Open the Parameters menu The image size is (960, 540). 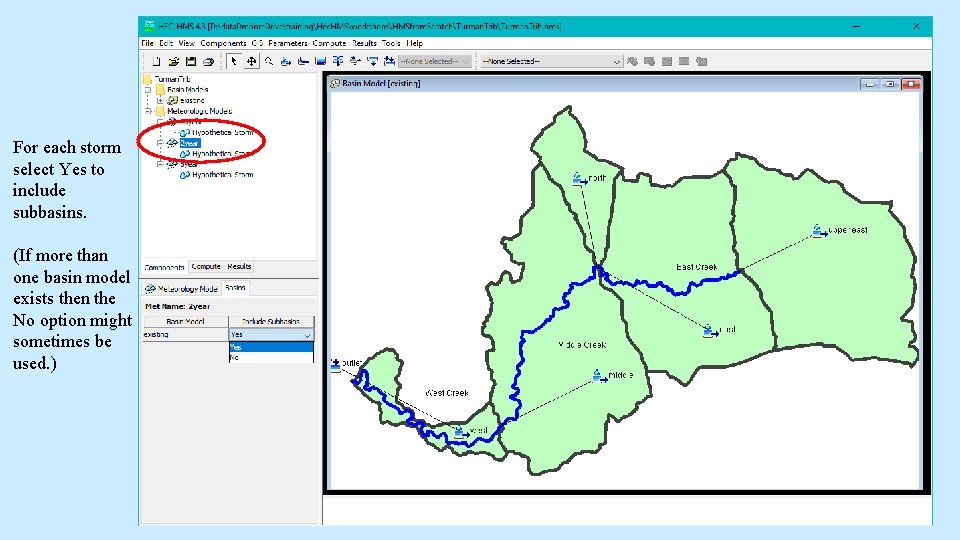point(288,43)
